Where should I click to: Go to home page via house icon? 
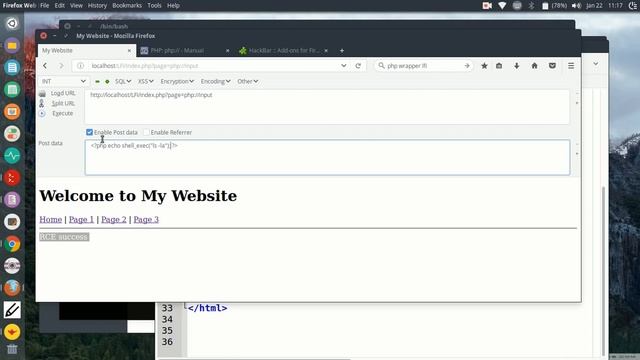534,66
